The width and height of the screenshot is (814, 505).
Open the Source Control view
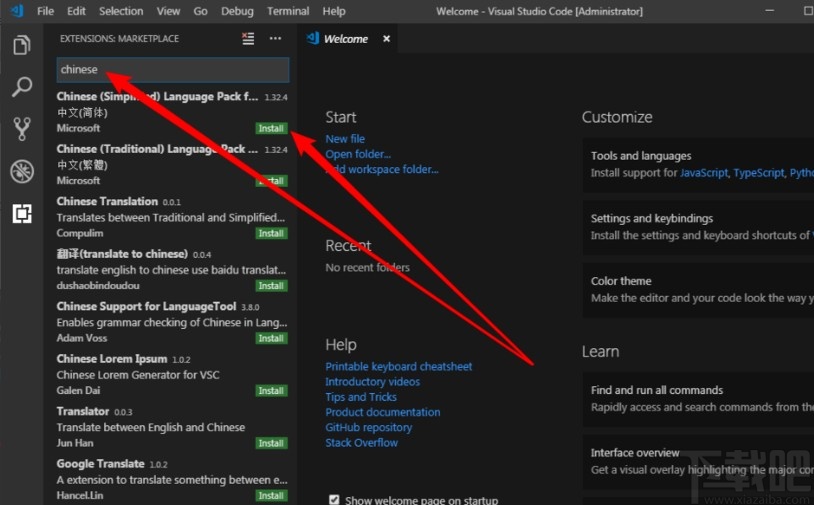(22, 129)
